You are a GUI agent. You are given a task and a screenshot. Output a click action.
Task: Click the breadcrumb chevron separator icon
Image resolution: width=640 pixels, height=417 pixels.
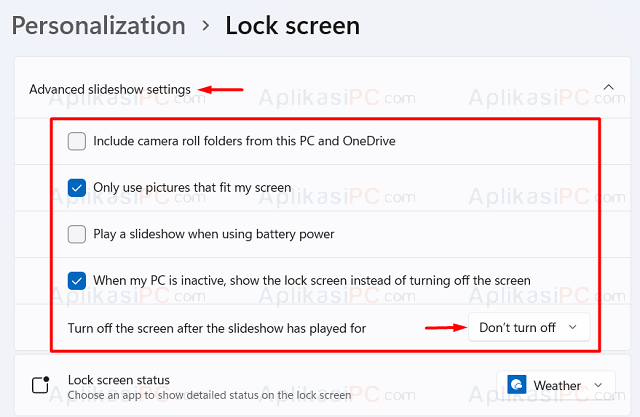pyautogui.click(x=206, y=26)
